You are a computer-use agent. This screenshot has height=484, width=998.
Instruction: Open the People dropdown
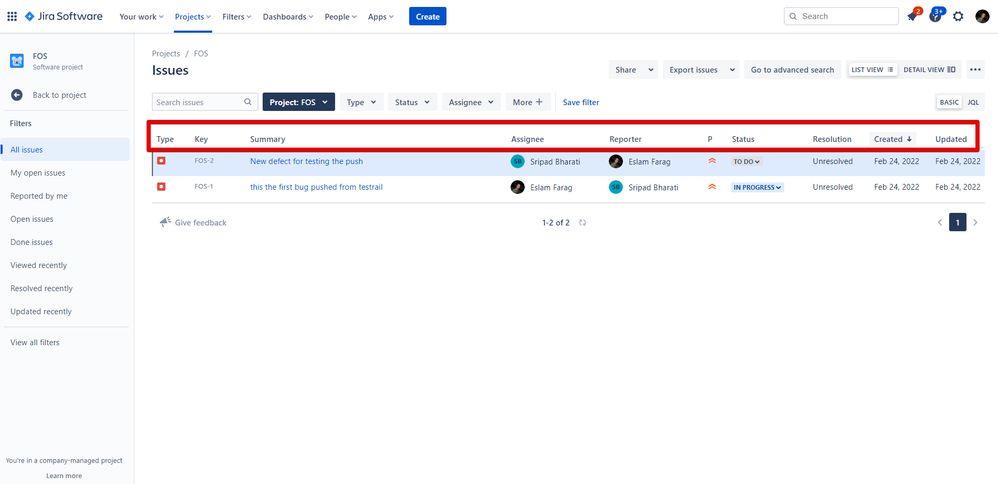pyautogui.click(x=341, y=17)
